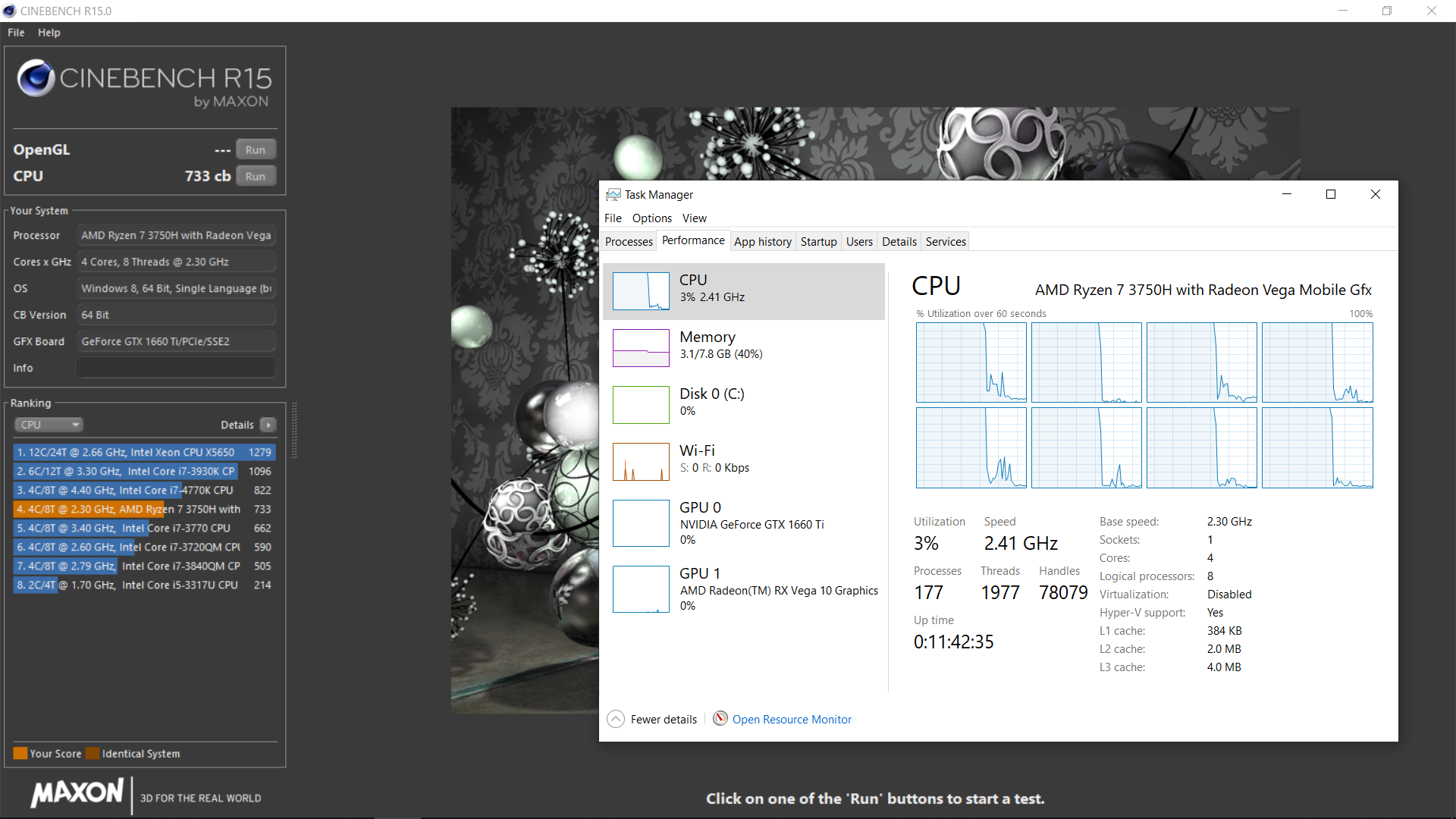
Task: Expand ranking Details arrow button
Action: coord(268,425)
